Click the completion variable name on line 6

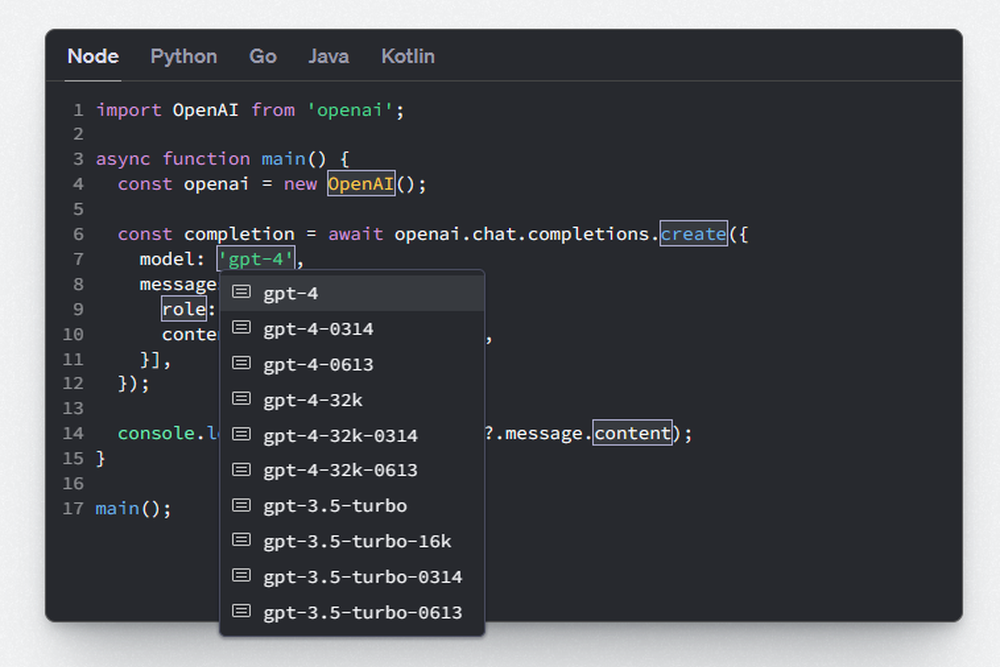pyautogui.click(x=239, y=234)
